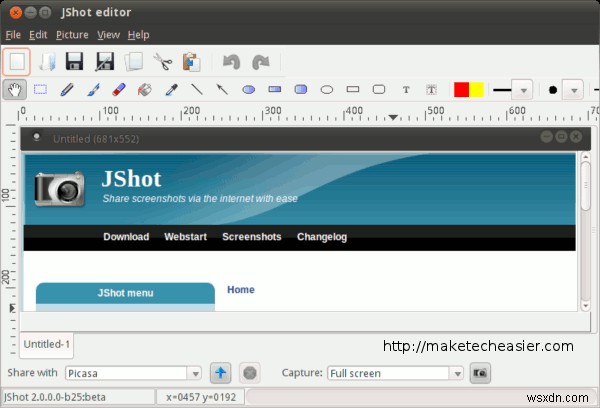Viewport: 600px width, 408px height.
Task: Click the Changelog link on the JShot page
Action: [x=322, y=237]
